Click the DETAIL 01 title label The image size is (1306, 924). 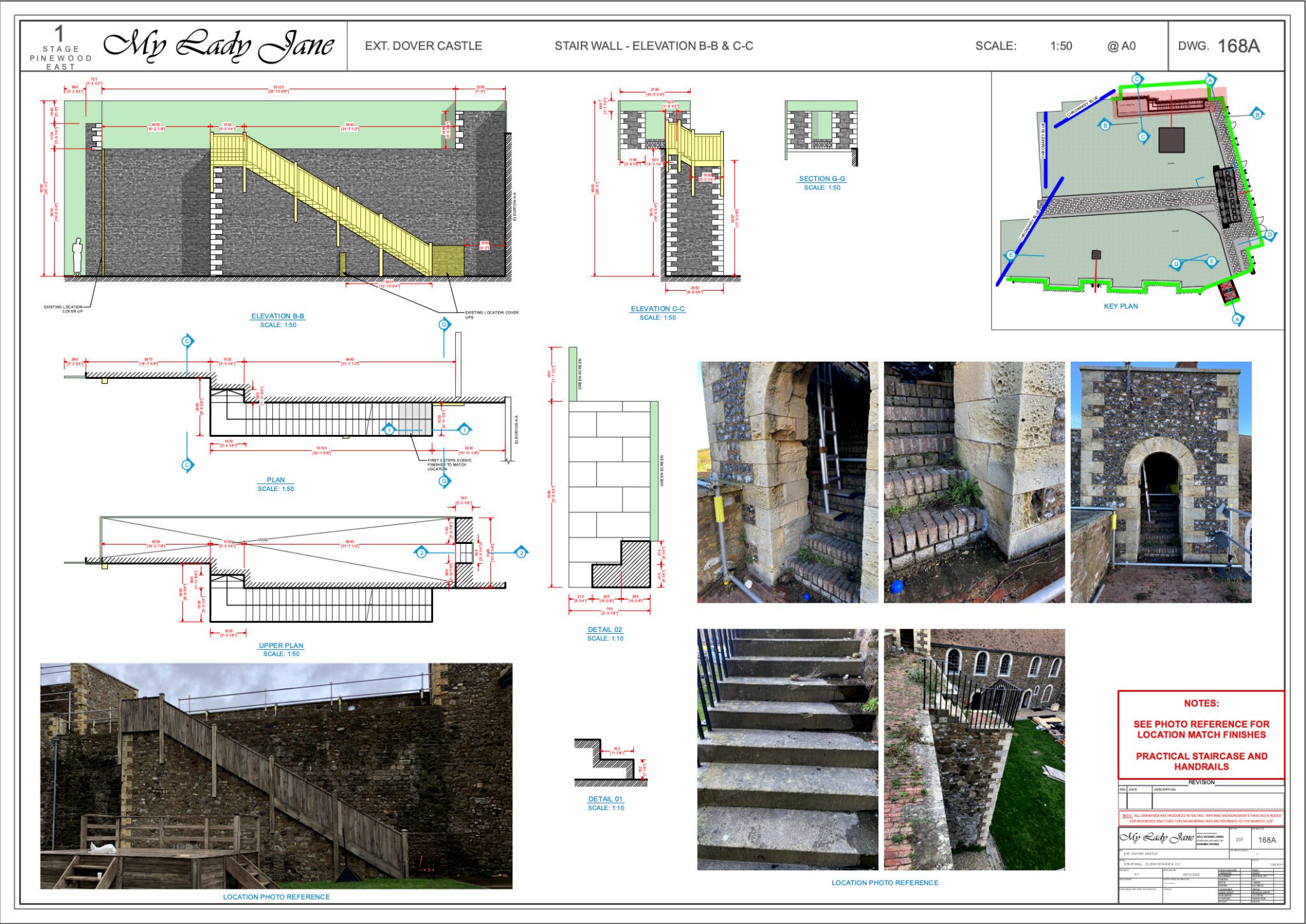pos(605,799)
